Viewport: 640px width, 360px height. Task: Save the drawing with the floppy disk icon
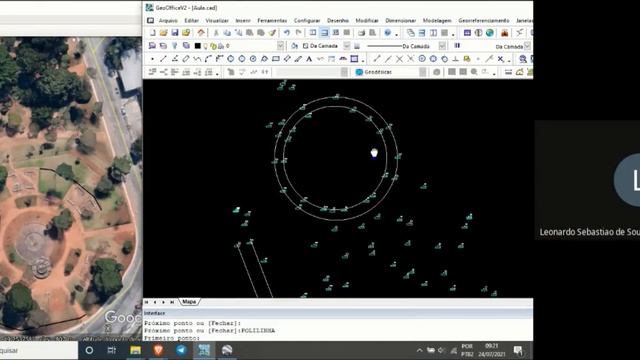pos(175,33)
